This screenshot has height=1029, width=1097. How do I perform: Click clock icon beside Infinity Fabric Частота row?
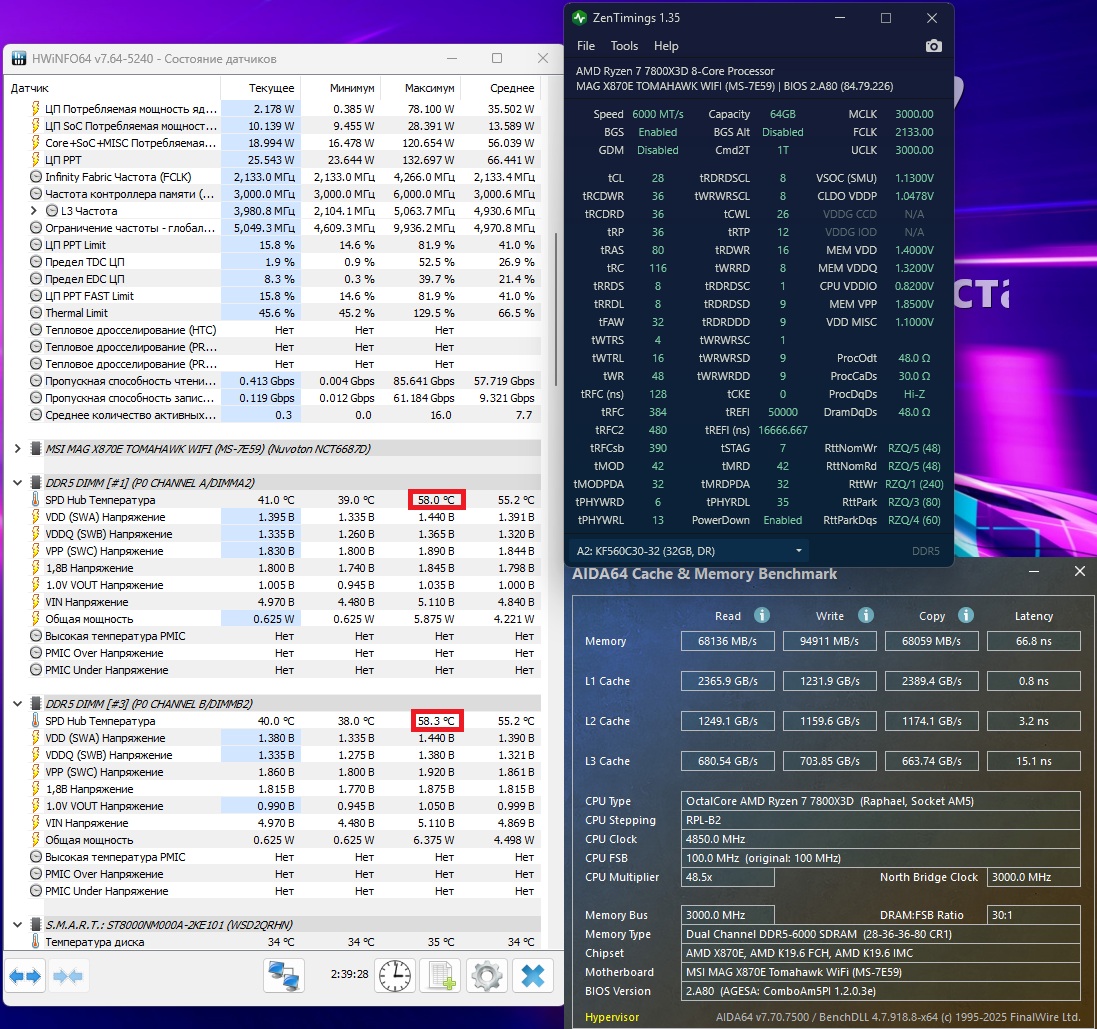point(36,177)
